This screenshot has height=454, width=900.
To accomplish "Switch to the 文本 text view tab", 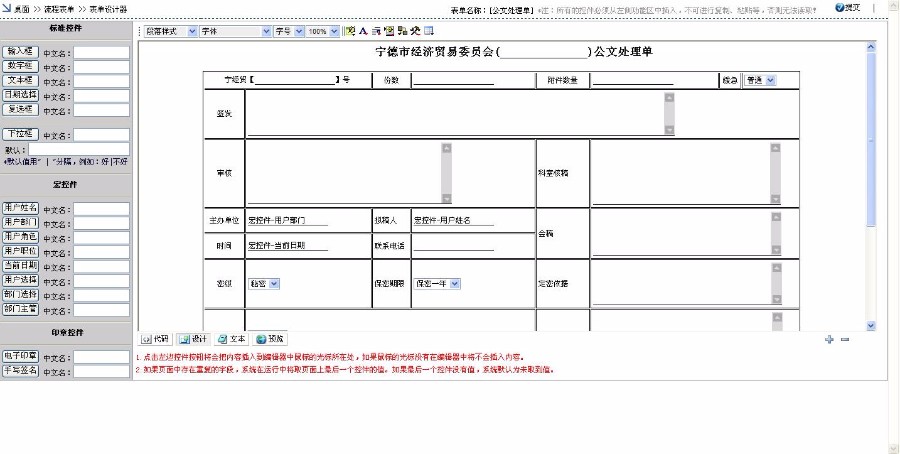I will tap(232, 339).
